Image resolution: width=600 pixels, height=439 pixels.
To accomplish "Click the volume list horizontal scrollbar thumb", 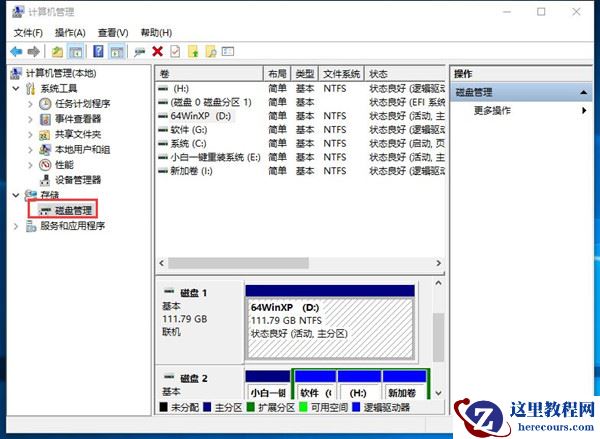I will 238,263.
